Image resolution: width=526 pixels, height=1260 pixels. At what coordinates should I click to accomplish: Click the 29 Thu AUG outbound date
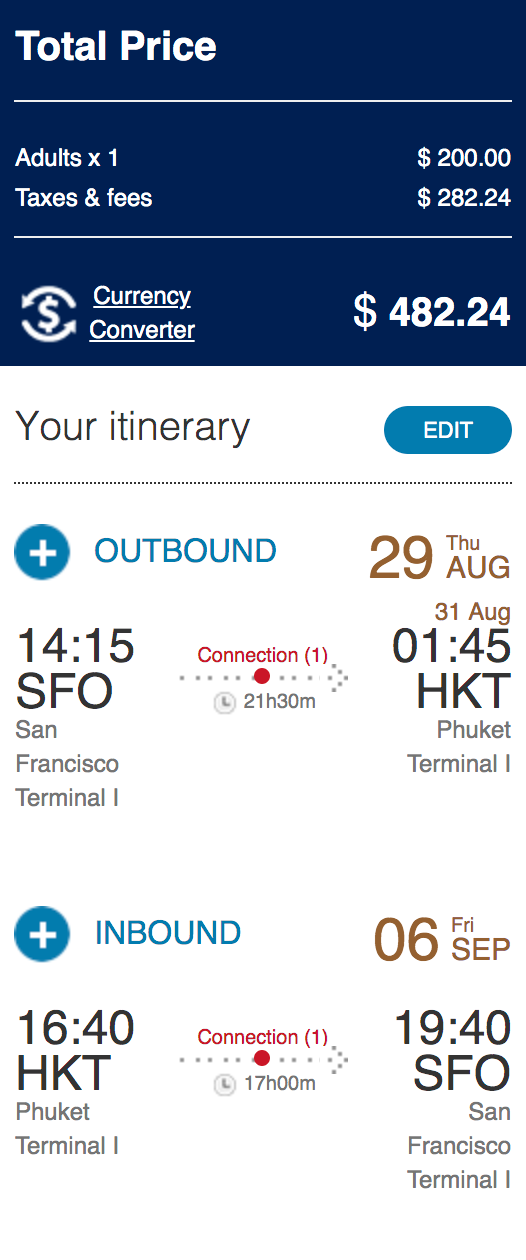pos(440,558)
